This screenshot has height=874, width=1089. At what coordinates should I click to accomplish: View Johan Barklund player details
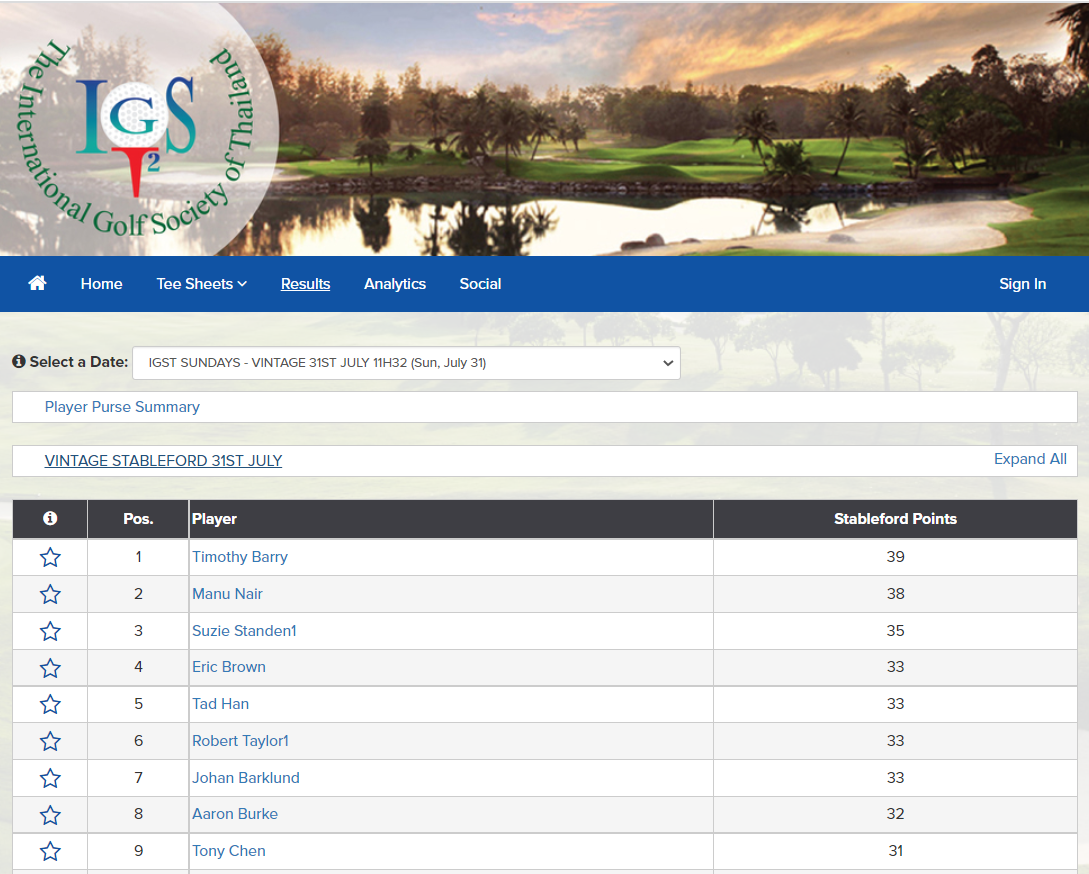246,777
